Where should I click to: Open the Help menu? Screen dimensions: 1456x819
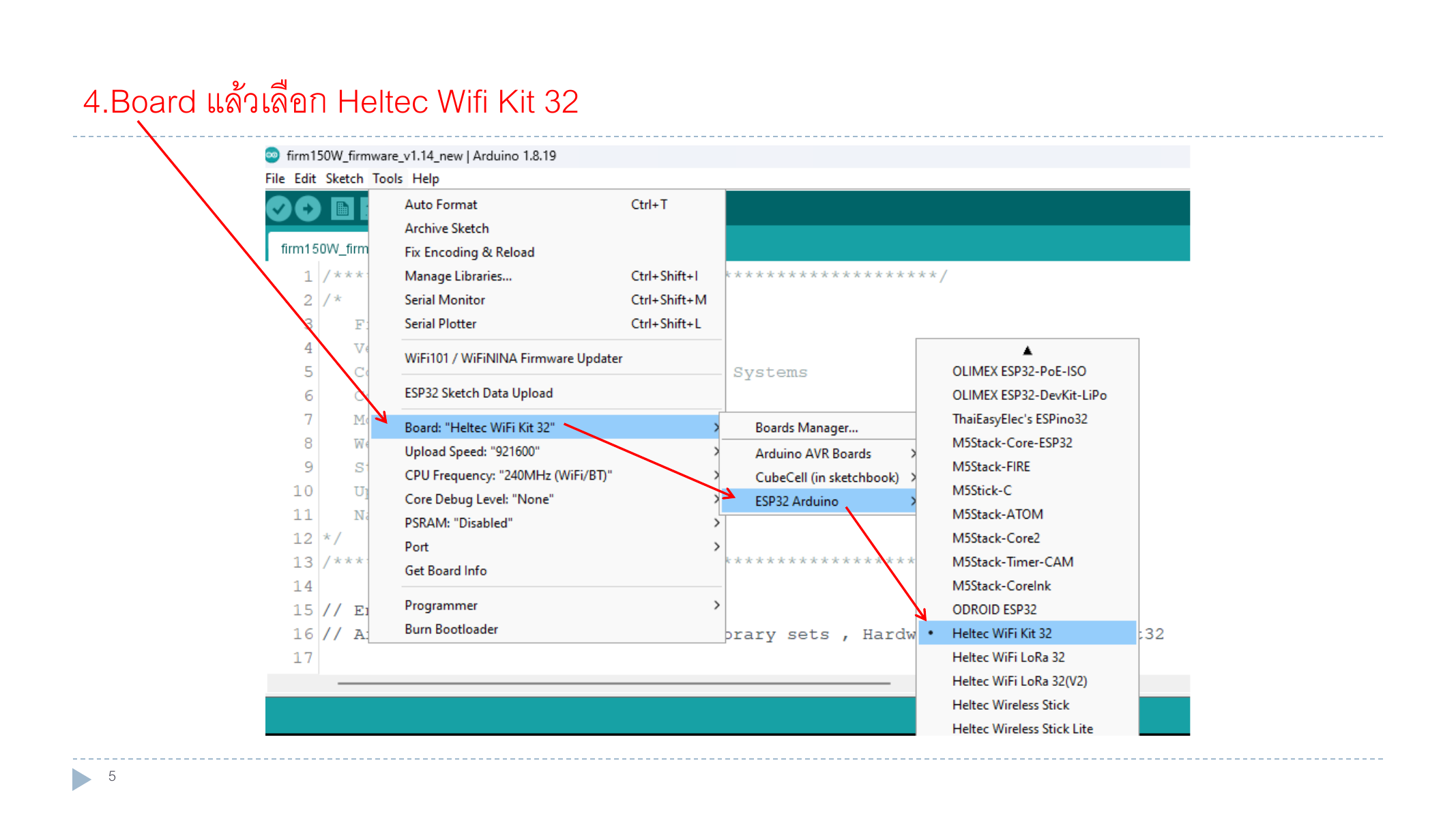(x=425, y=179)
